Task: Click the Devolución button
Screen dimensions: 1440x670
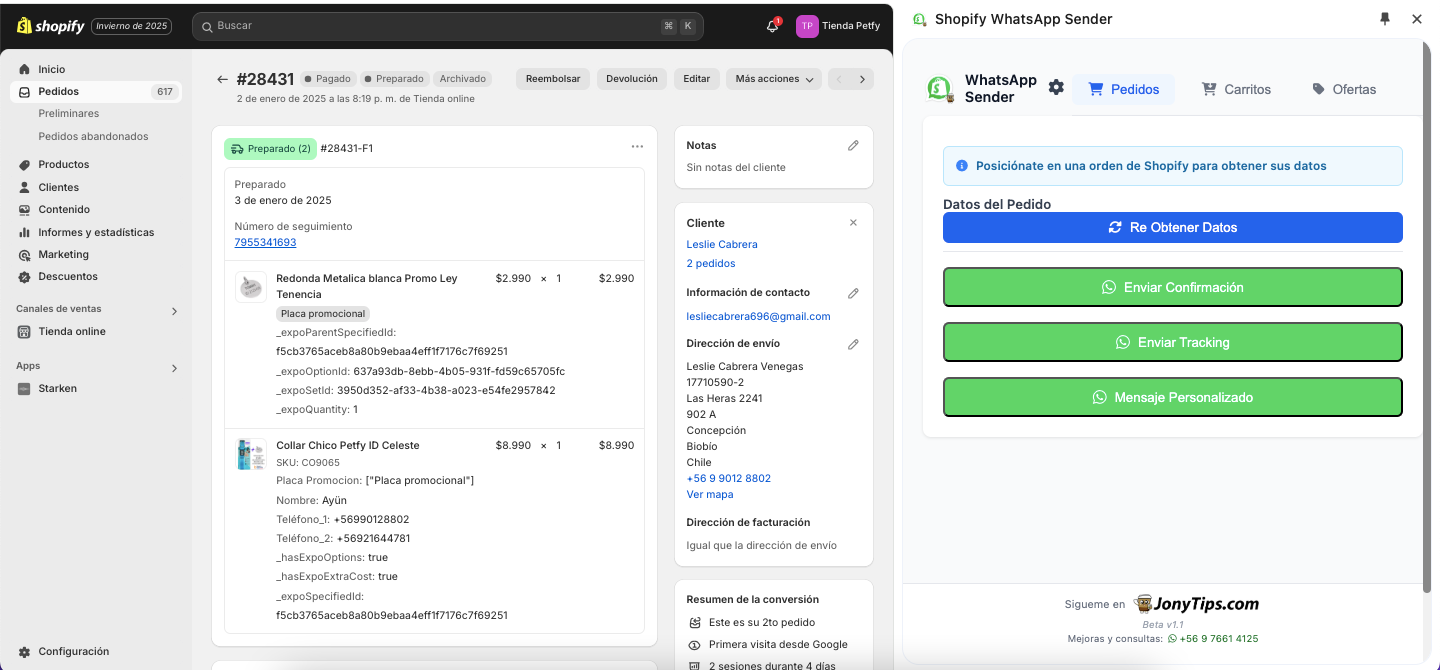Action: point(632,79)
